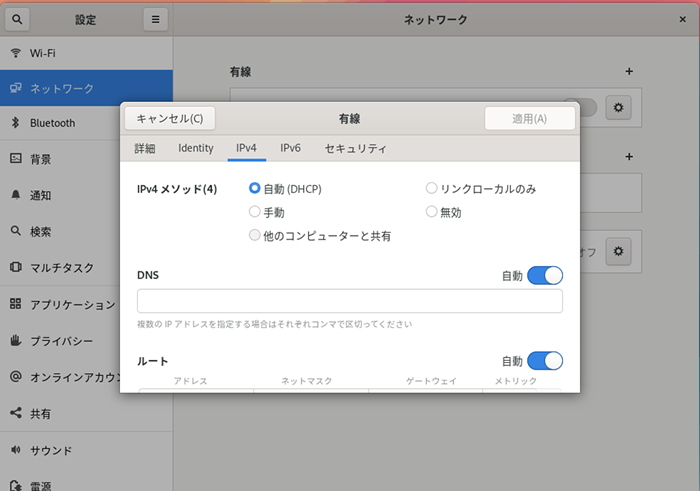700x491 pixels.
Task: Open Bluetooth settings in sidebar
Action: (52, 123)
